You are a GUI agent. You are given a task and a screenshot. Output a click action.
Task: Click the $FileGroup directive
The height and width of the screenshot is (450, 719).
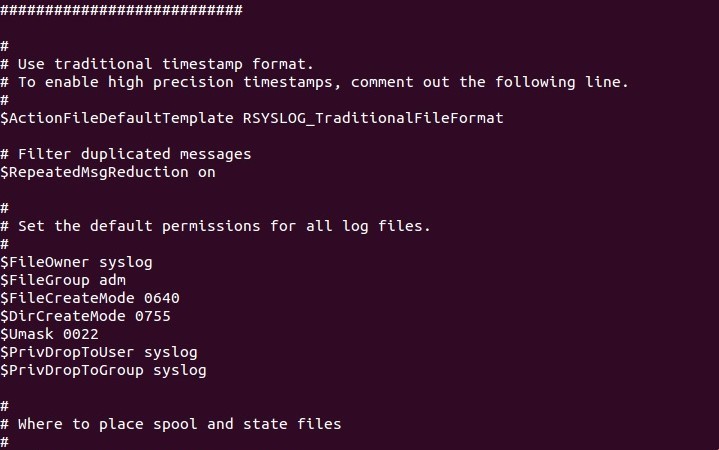44,280
